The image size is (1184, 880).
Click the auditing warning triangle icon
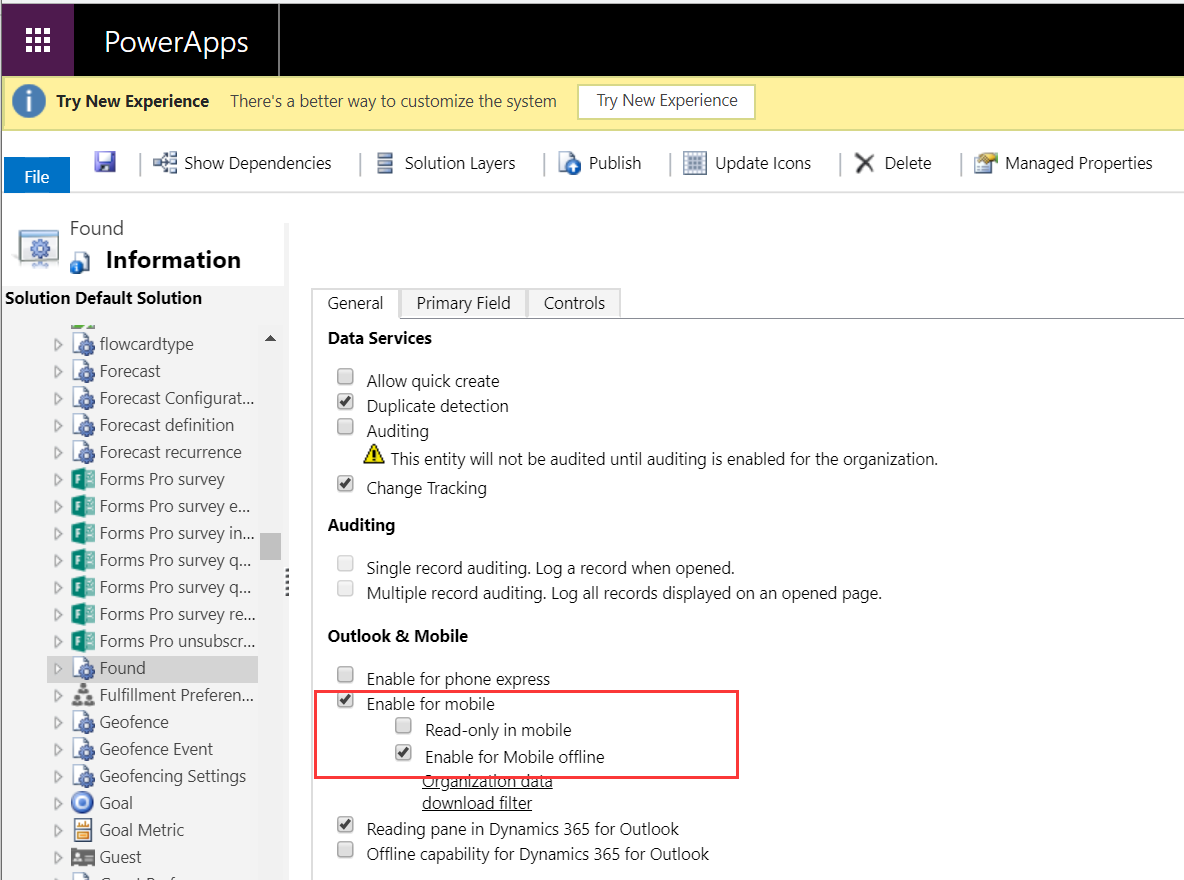tap(374, 454)
